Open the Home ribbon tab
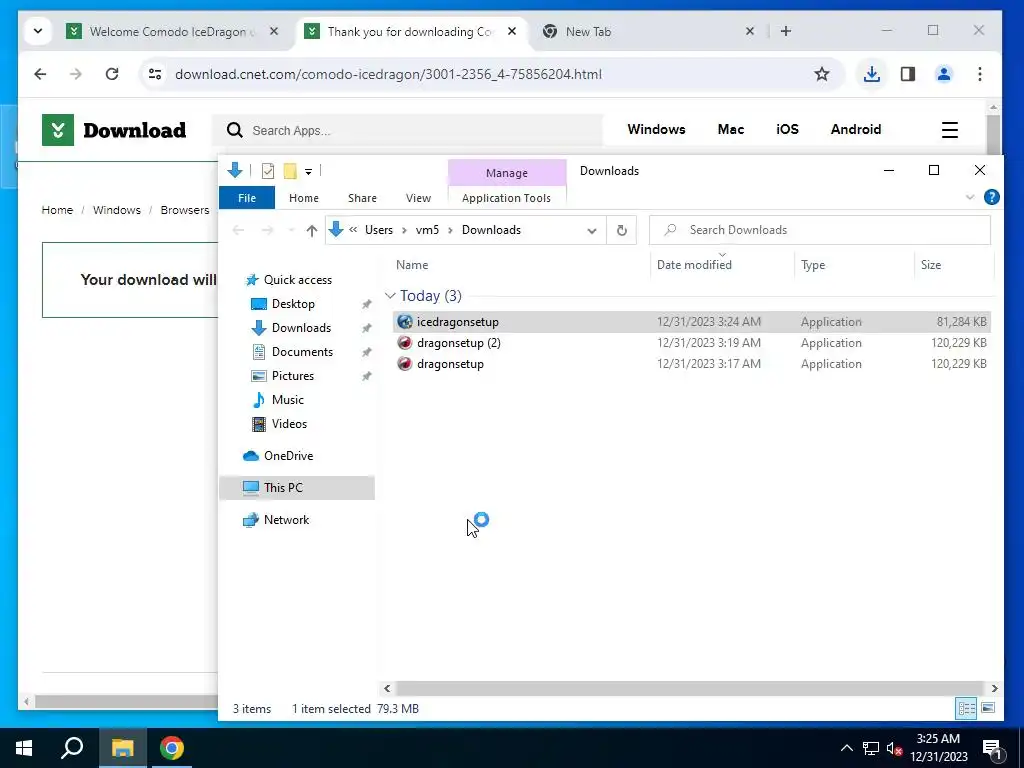1024x768 pixels. click(x=304, y=198)
